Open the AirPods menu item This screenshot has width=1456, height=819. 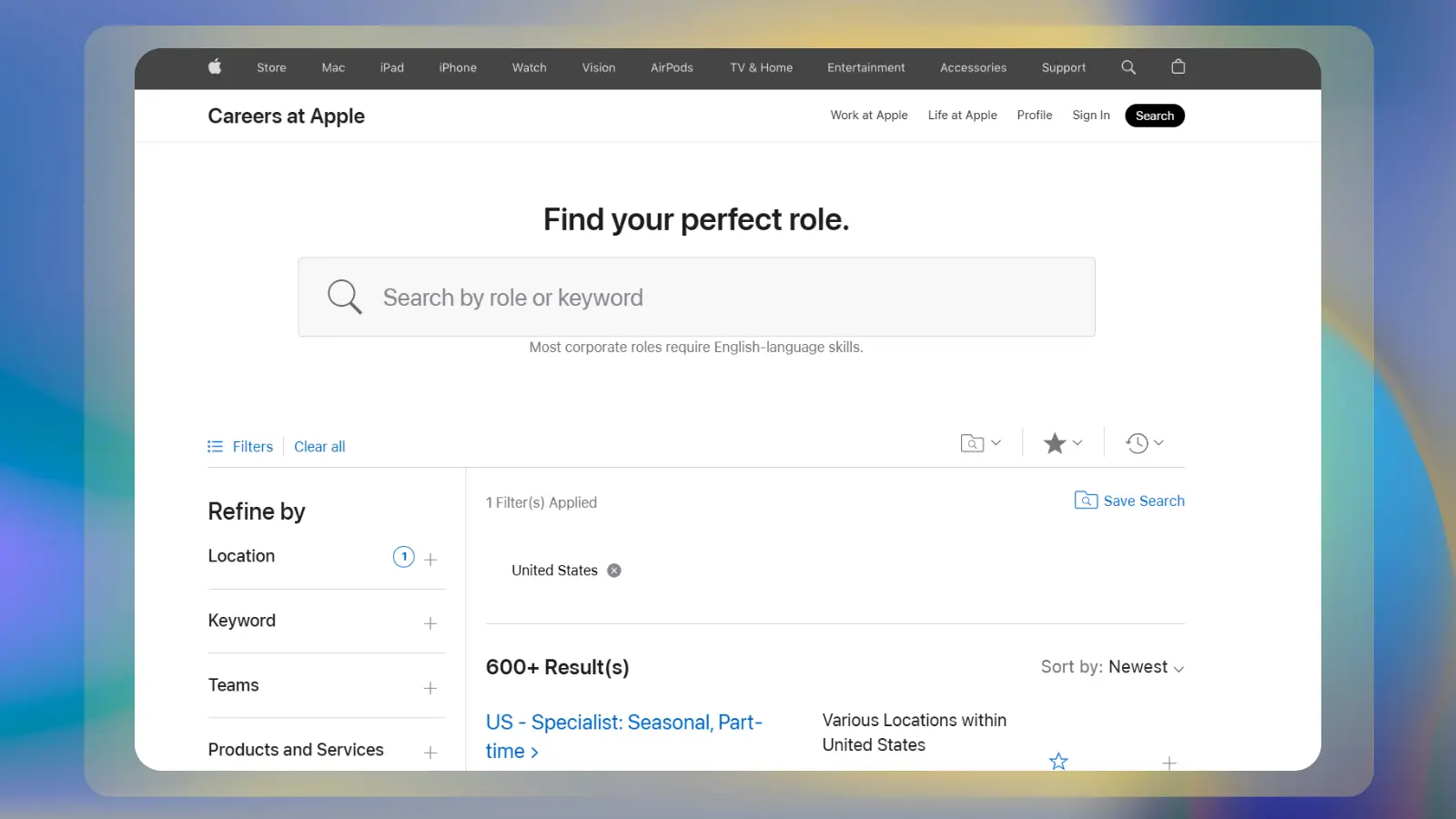click(672, 67)
